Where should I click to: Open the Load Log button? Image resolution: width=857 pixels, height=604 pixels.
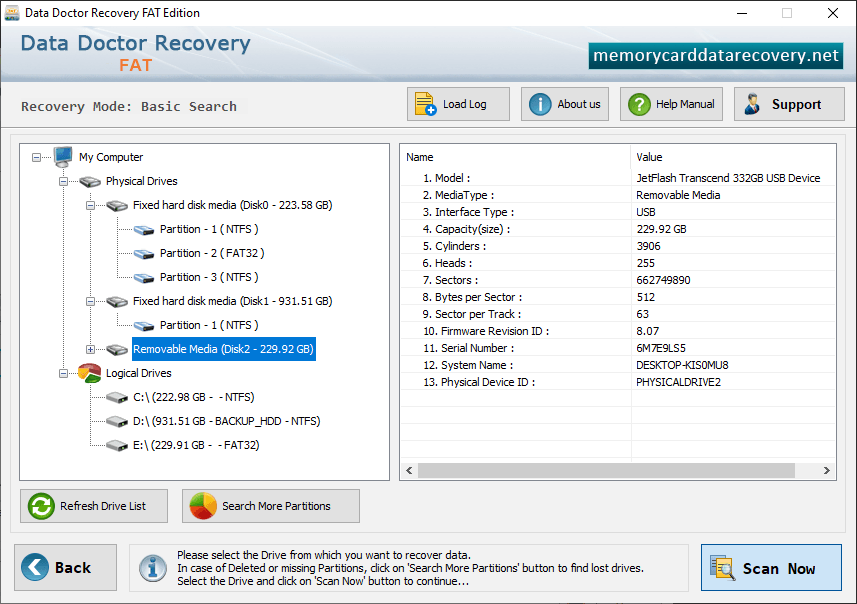tap(458, 104)
